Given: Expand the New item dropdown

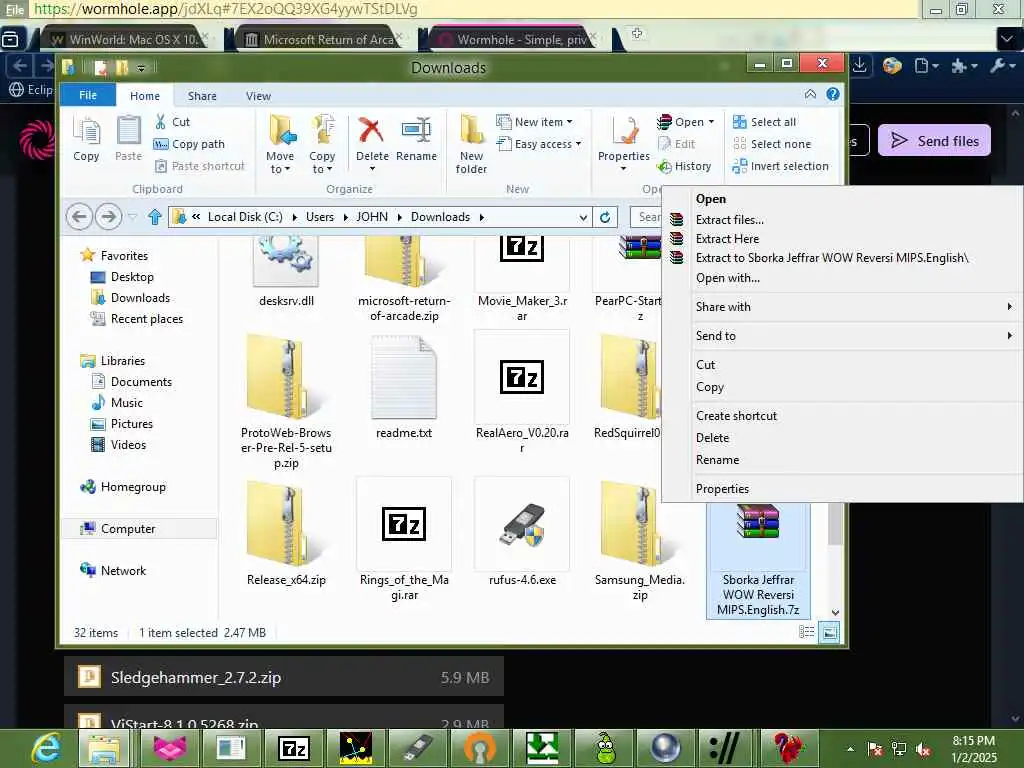Looking at the screenshot, I should (x=534, y=122).
